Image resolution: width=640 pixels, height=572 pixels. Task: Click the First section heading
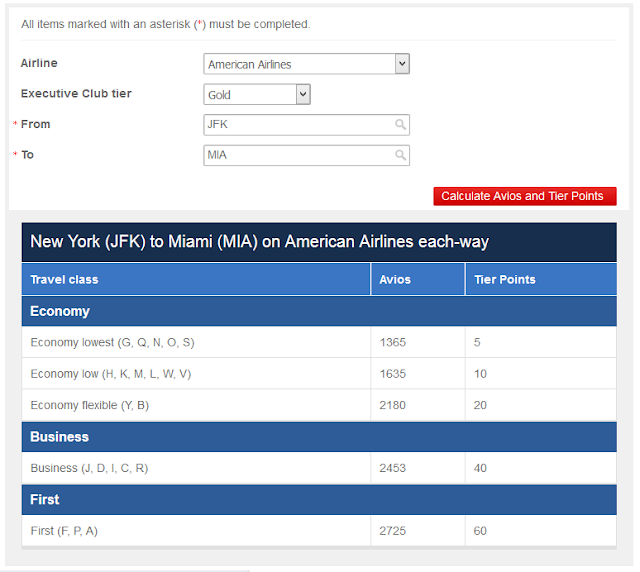point(319,500)
